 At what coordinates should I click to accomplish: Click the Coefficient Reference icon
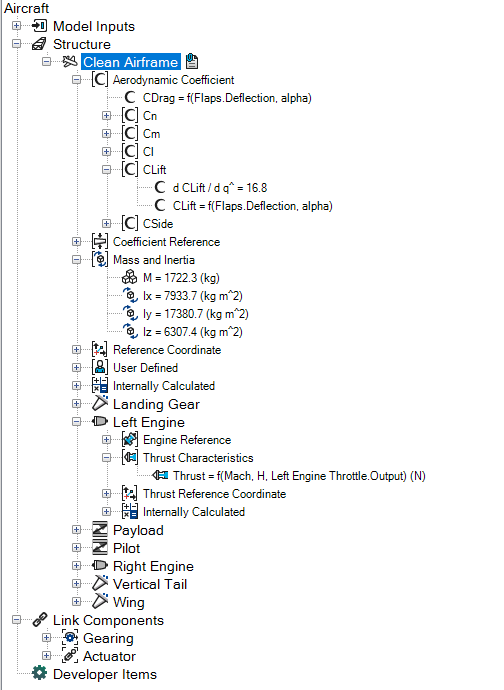[x=100, y=241]
